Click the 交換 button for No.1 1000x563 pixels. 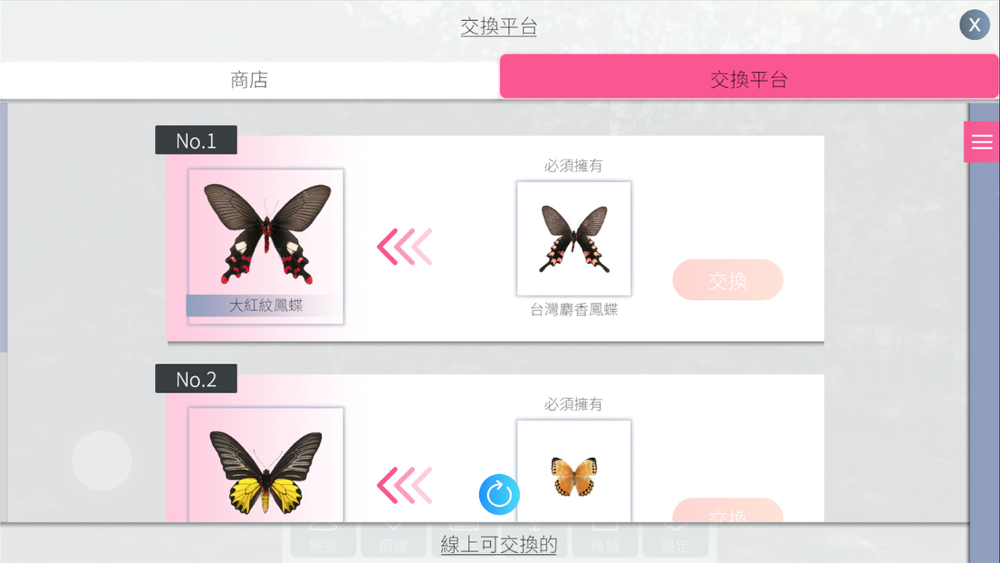coord(728,280)
